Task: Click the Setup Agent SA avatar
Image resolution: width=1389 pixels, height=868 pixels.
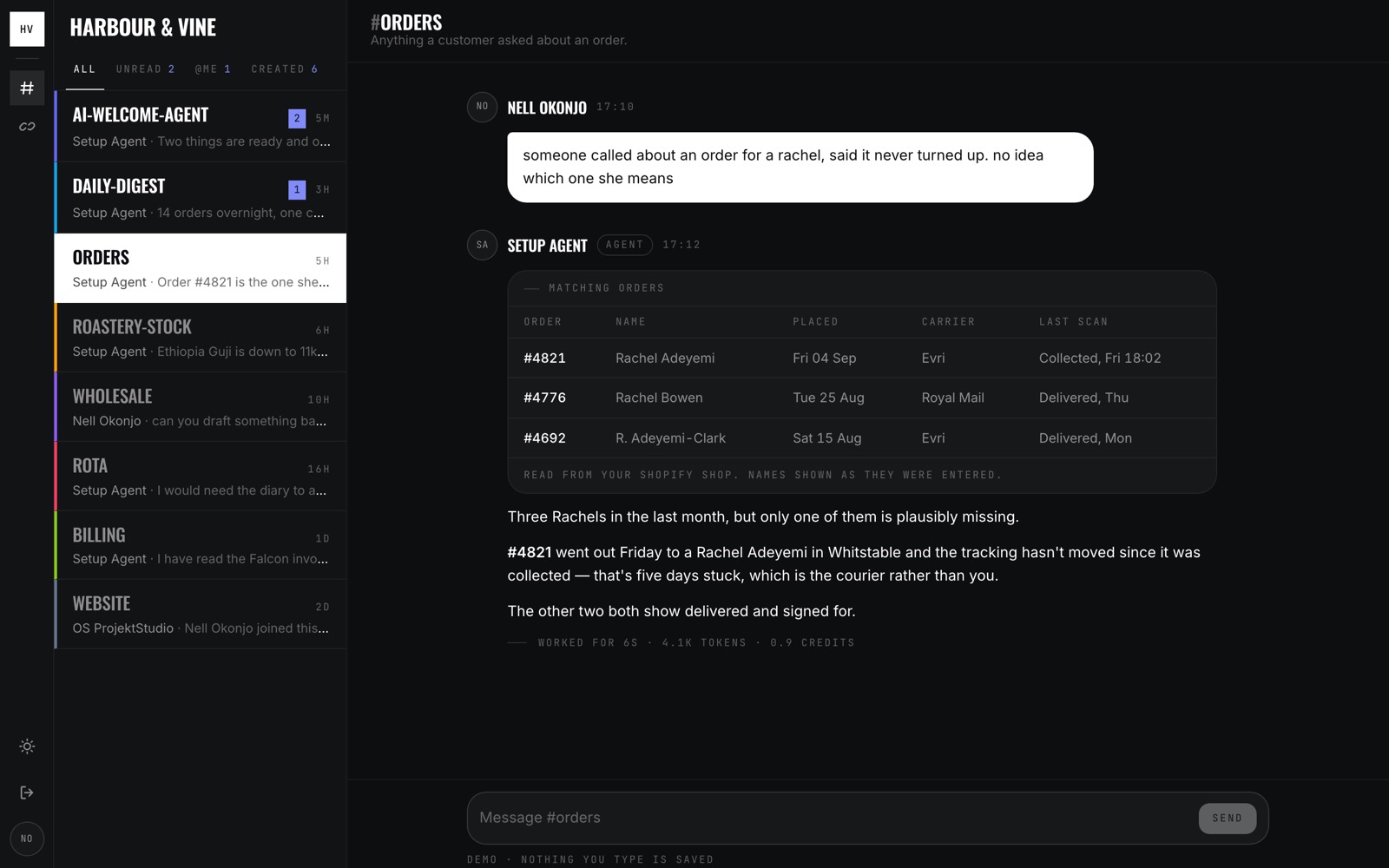Action: pos(482,245)
